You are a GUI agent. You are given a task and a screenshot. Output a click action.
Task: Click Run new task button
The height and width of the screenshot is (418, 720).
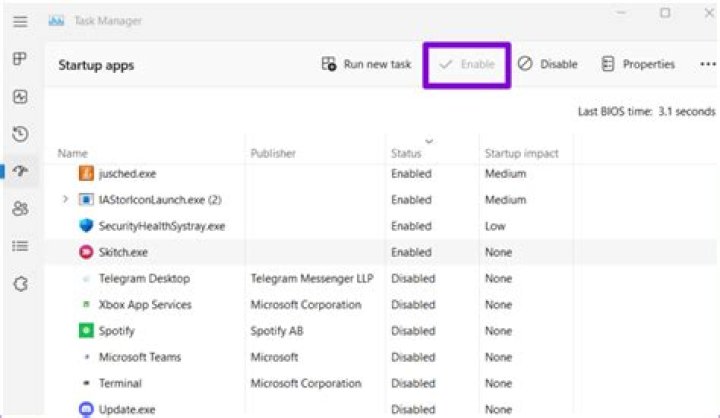click(x=366, y=64)
